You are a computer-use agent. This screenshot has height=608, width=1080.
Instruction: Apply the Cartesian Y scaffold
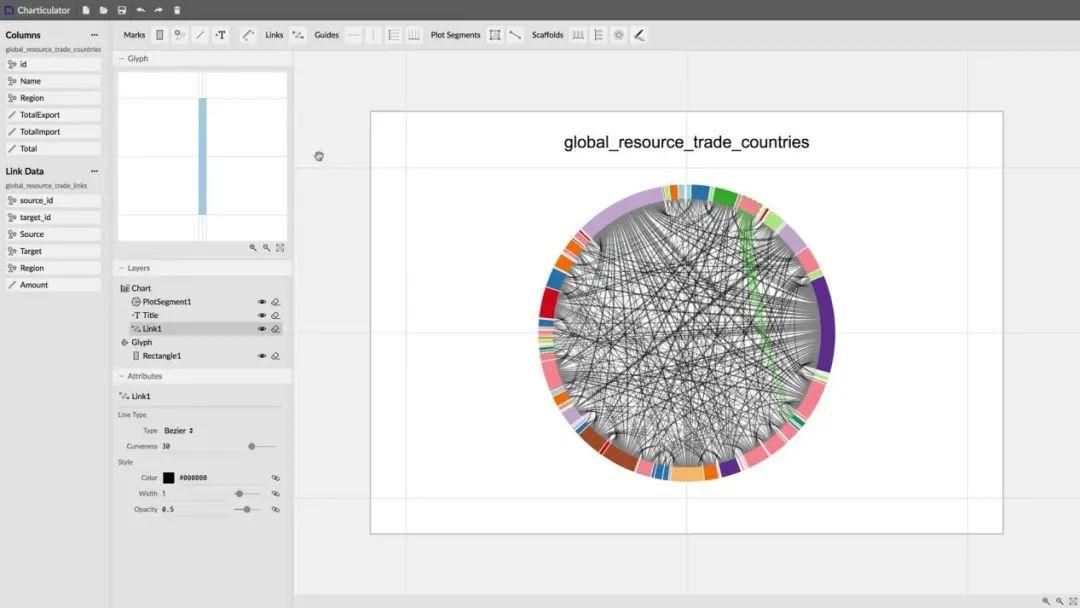599,35
